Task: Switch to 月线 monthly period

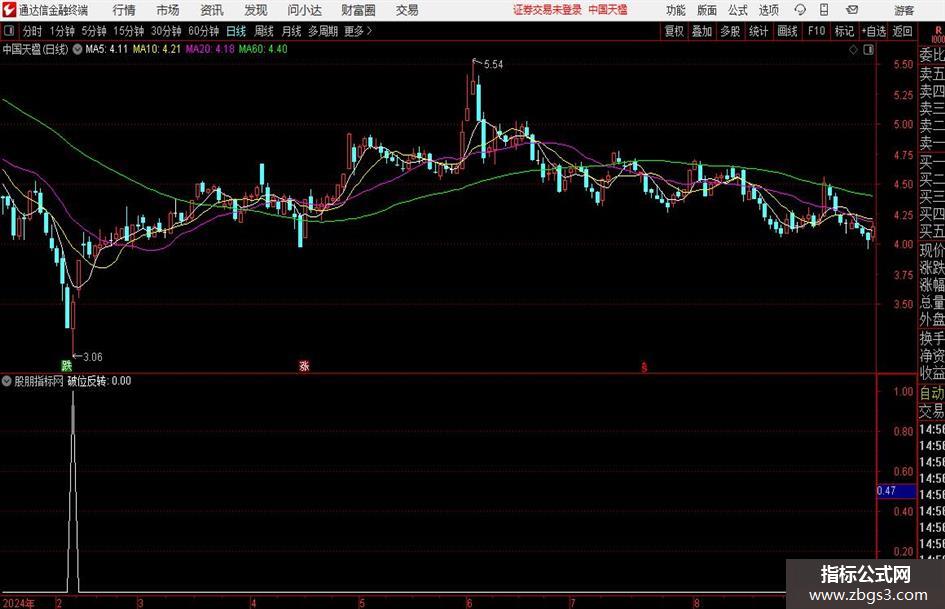Action: tap(291, 31)
